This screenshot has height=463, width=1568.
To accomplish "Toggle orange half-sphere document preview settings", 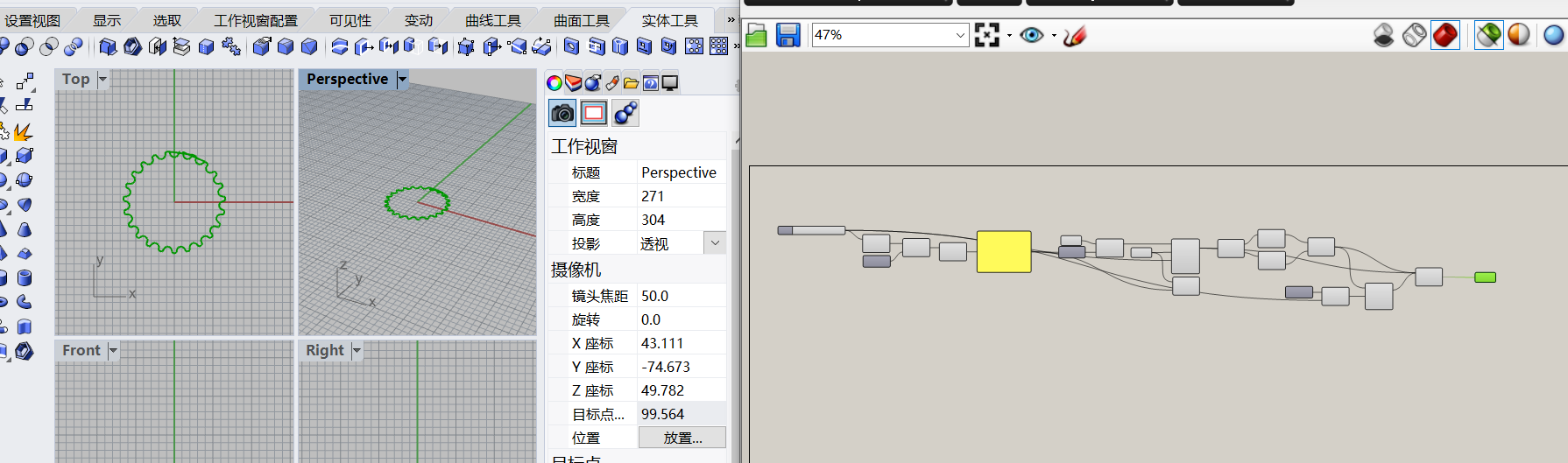I will 1519,35.
